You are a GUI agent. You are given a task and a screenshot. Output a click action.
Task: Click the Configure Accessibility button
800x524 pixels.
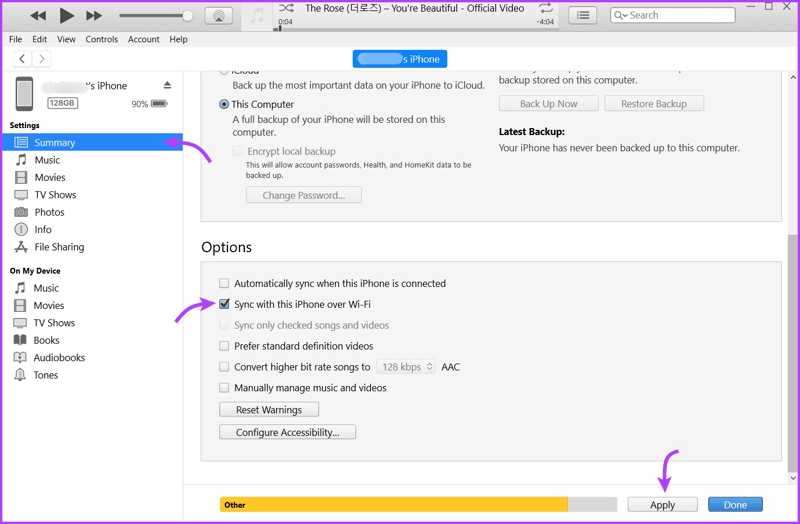tap(287, 433)
